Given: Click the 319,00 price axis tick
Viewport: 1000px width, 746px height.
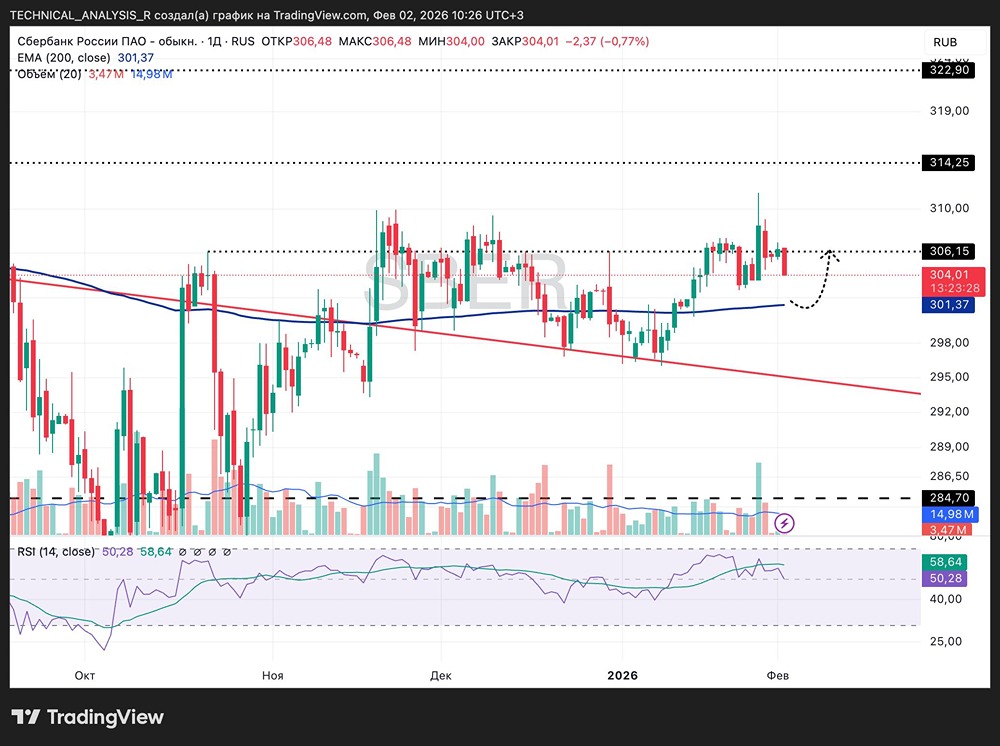Looking at the screenshot, I should [x=950, y=111].
